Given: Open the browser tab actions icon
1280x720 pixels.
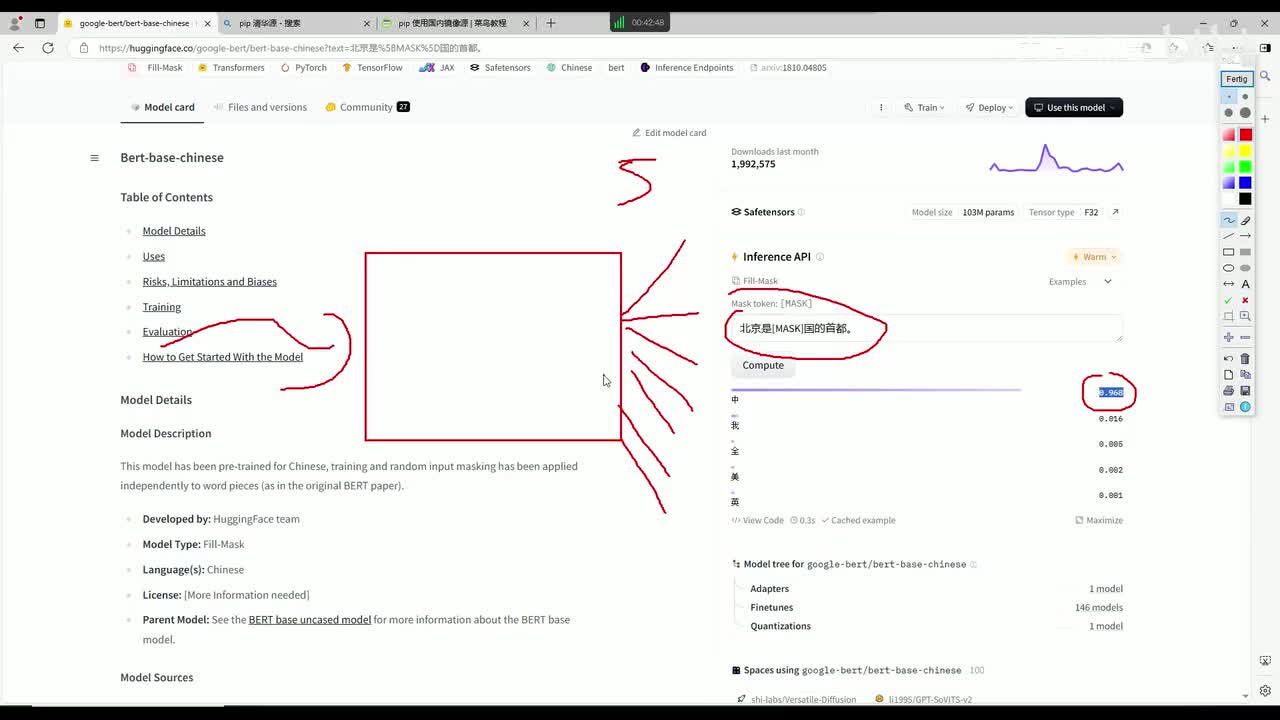Looking at the screenshot, I should [40, 23].
